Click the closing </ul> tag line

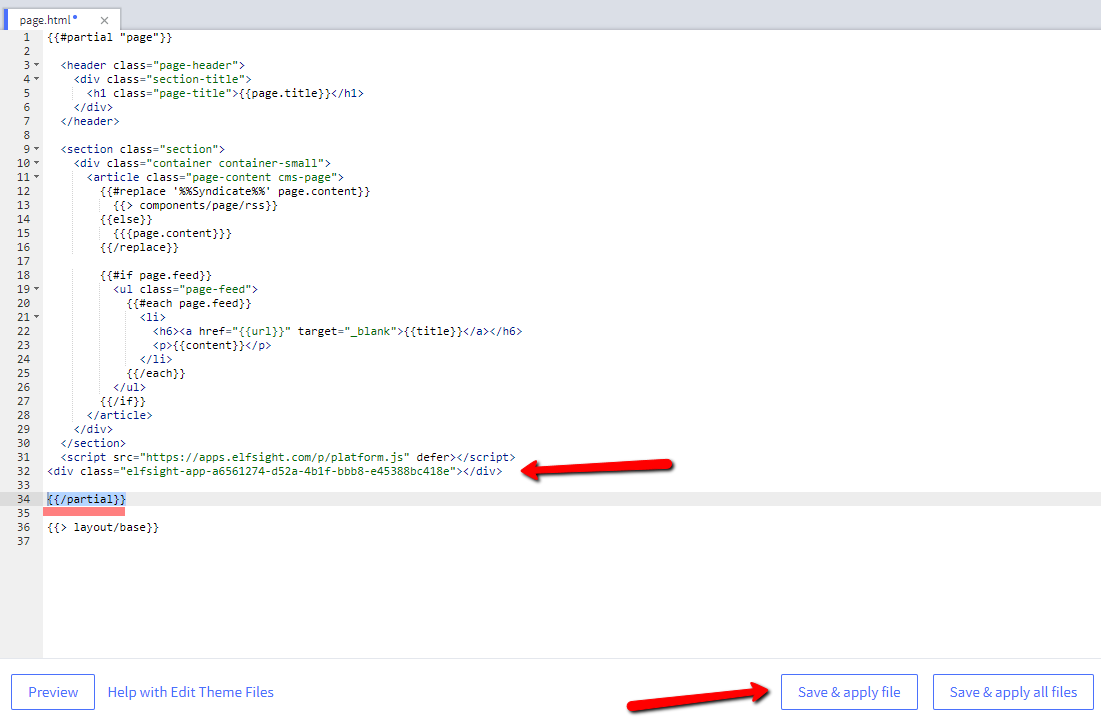(x=129, y=387)
